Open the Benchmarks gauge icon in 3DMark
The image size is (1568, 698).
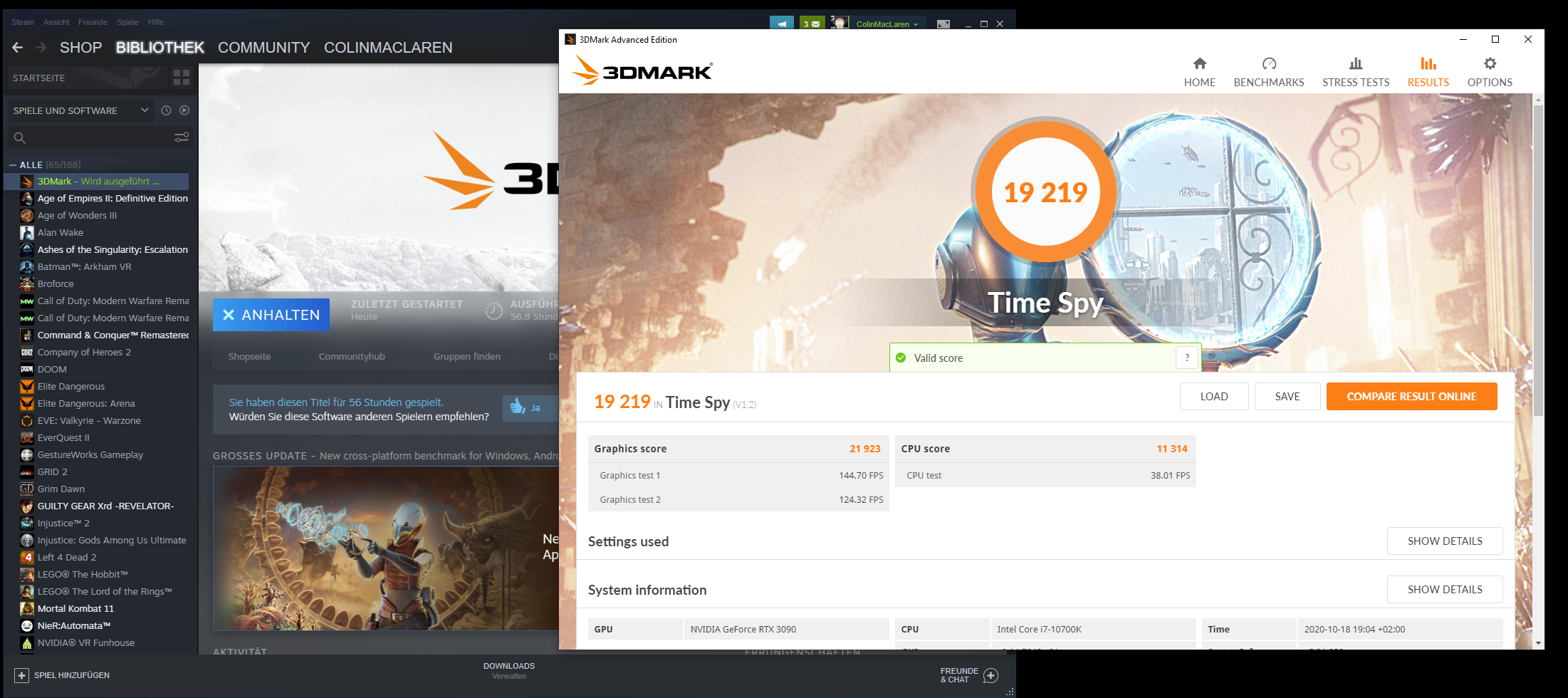pos(1269,63)
